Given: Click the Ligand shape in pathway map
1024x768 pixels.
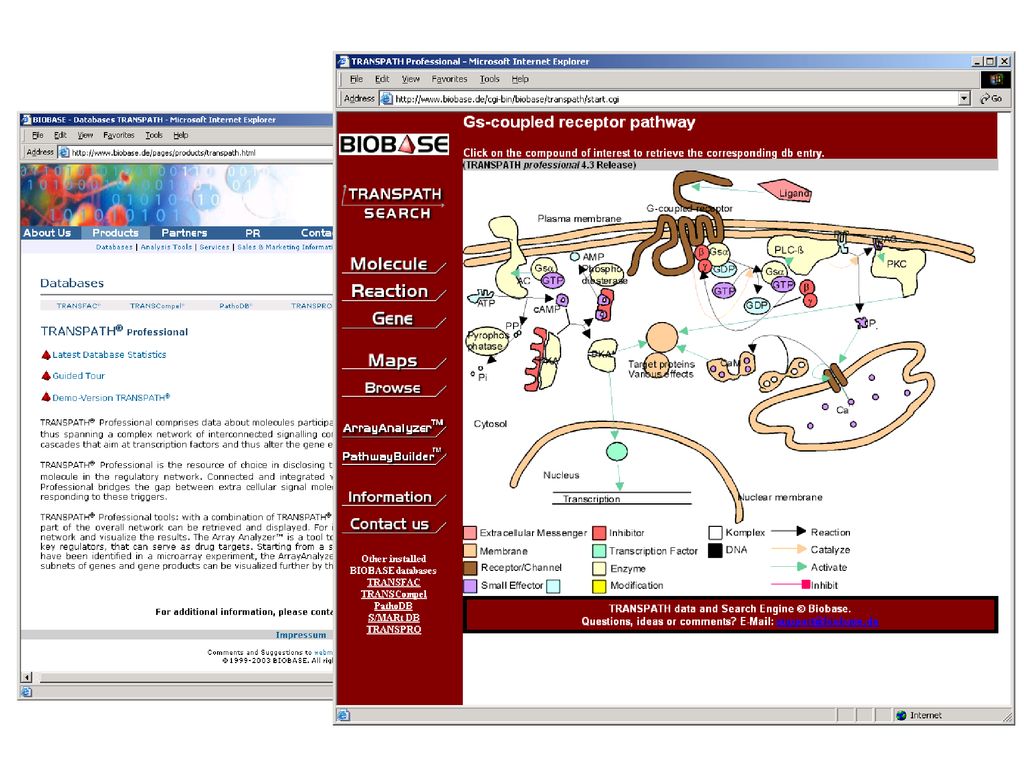Looking at the screenshot, I should 786,191.
